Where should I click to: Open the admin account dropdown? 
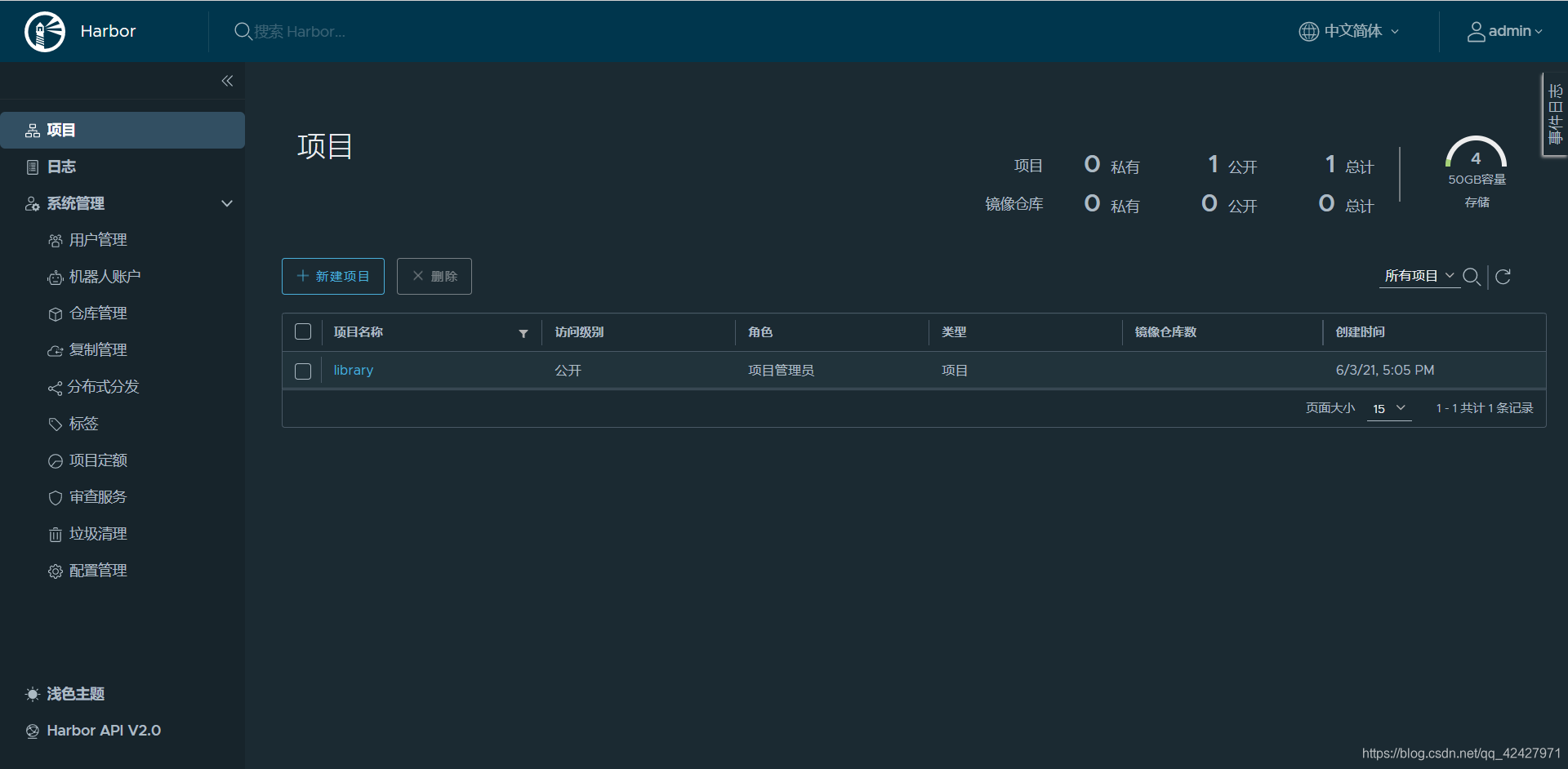point(1505,31)
